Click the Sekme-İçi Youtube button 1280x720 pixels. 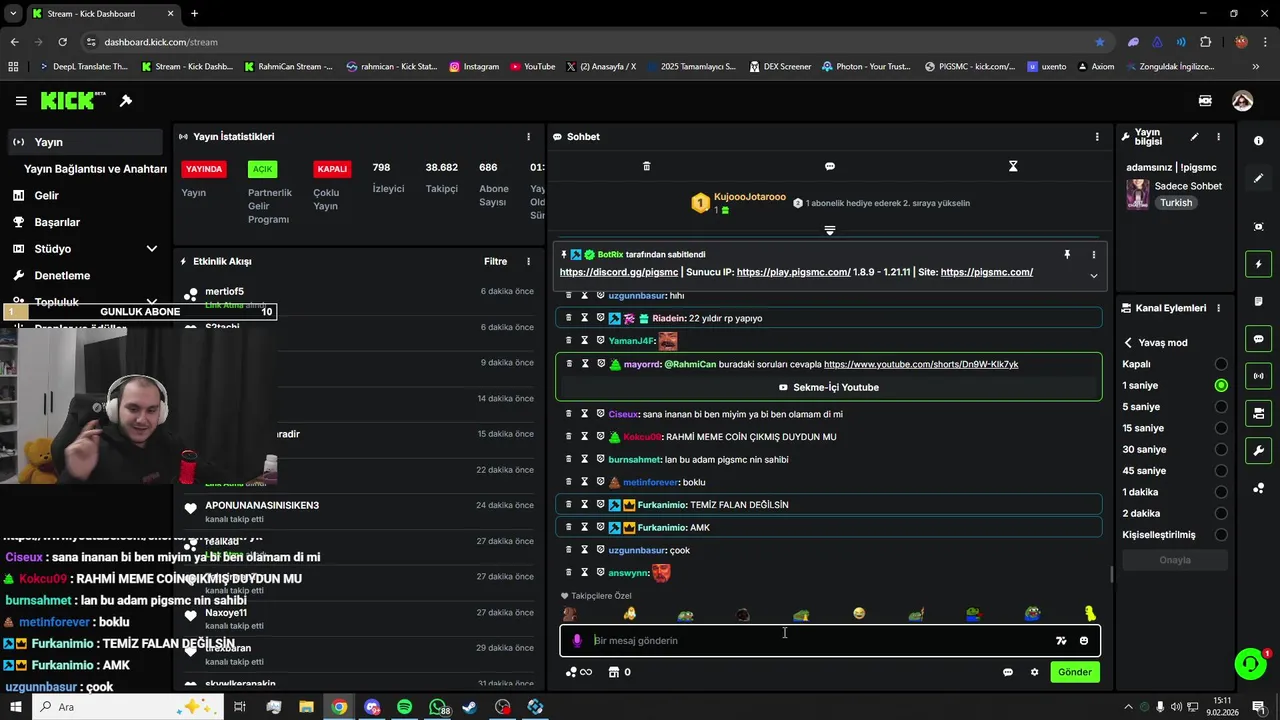pos(829,387)
